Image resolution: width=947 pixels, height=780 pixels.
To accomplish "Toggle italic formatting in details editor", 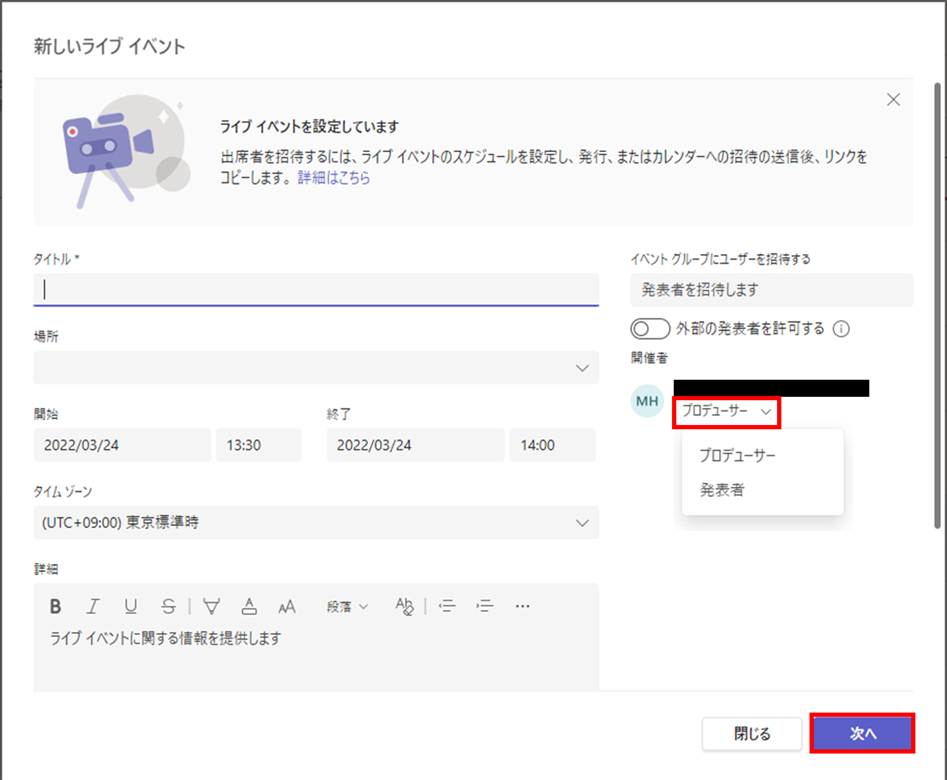I will point(93,606).
